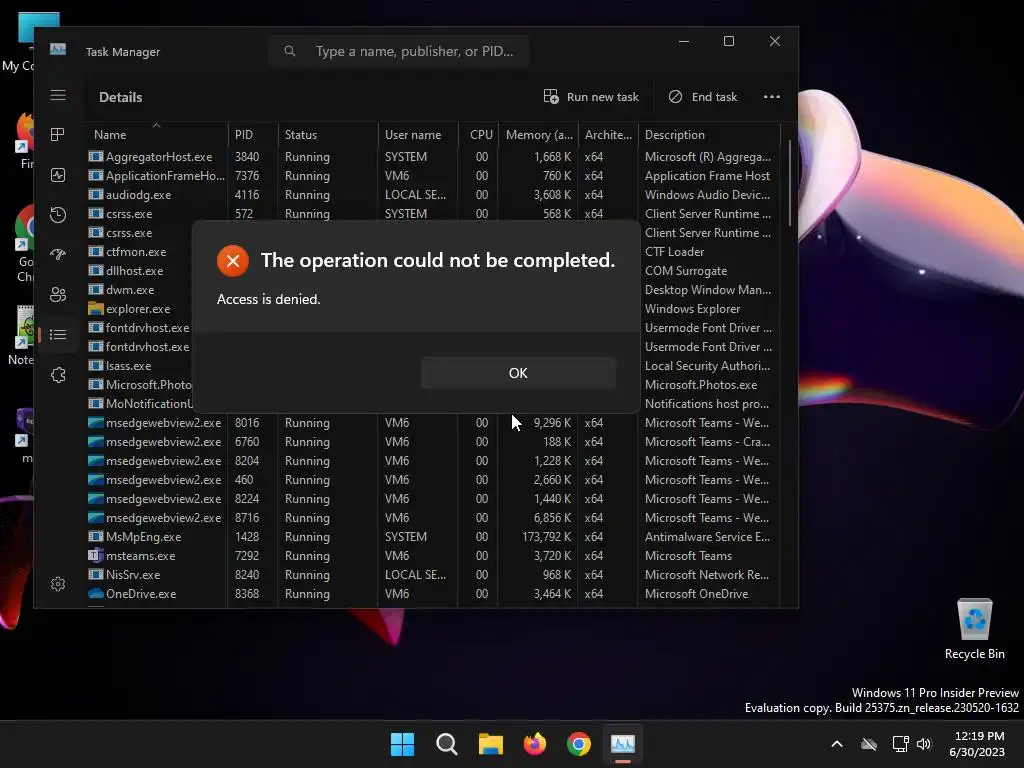
Task: Select the lsass.exe process
Action: coord(128,366)
